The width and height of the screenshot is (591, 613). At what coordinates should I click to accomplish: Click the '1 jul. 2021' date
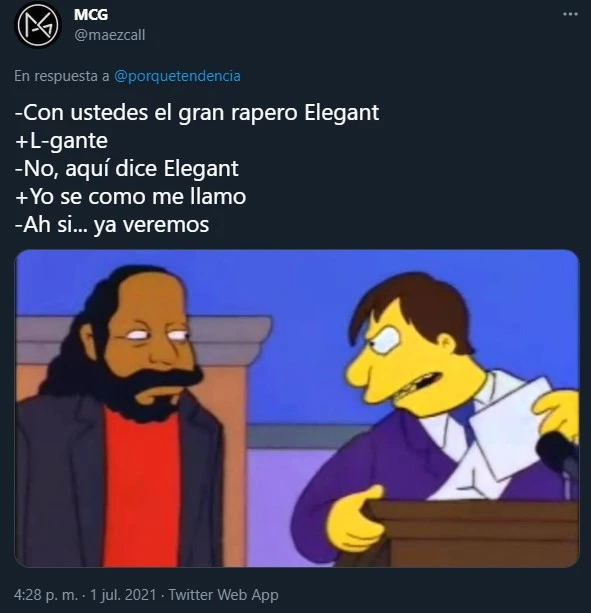click(123, 595)
